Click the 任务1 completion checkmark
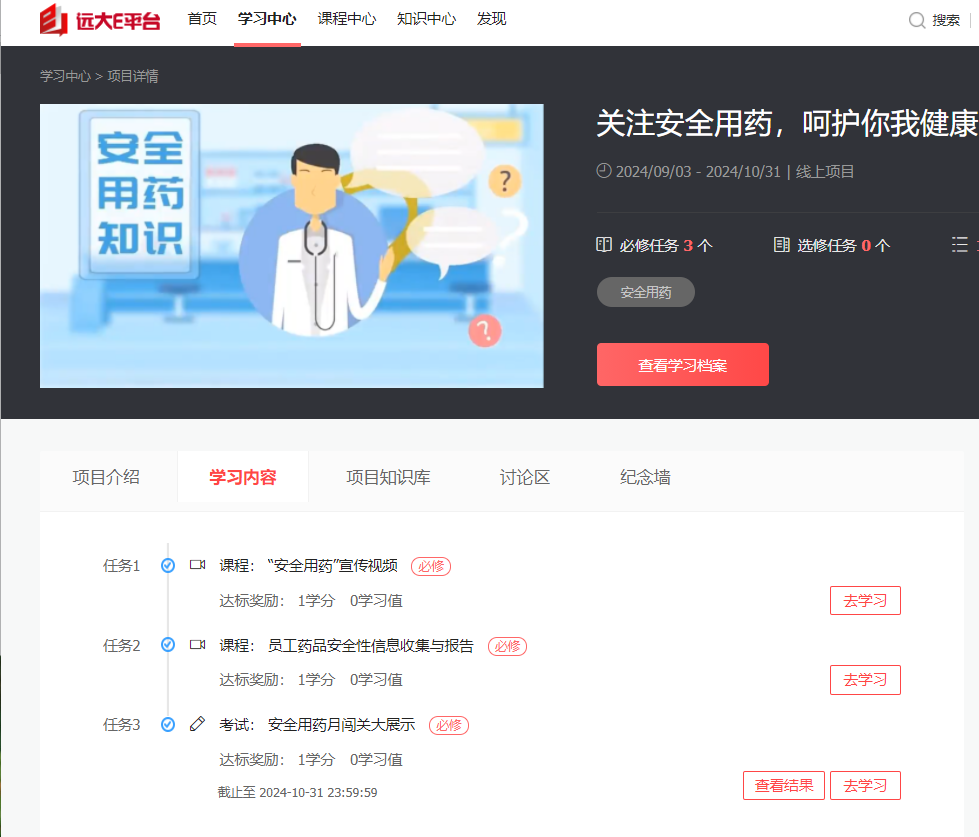Image resolution: width=979 pixels, height=837 pixels. [168, 565]
